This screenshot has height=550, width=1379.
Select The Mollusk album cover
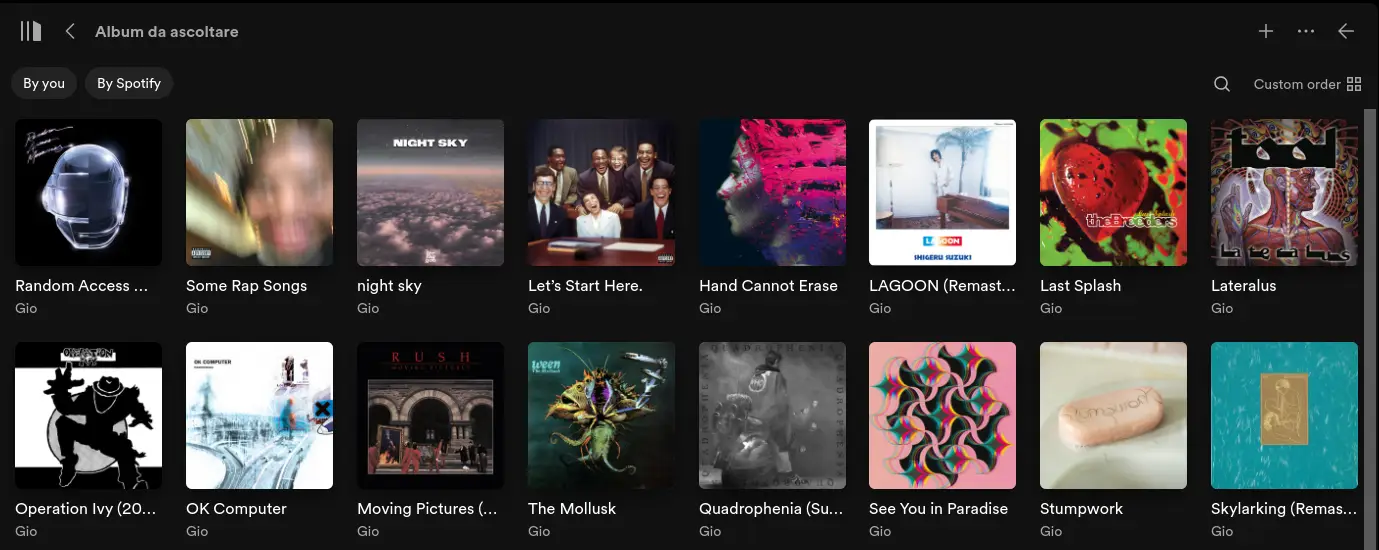pos(601,415)
